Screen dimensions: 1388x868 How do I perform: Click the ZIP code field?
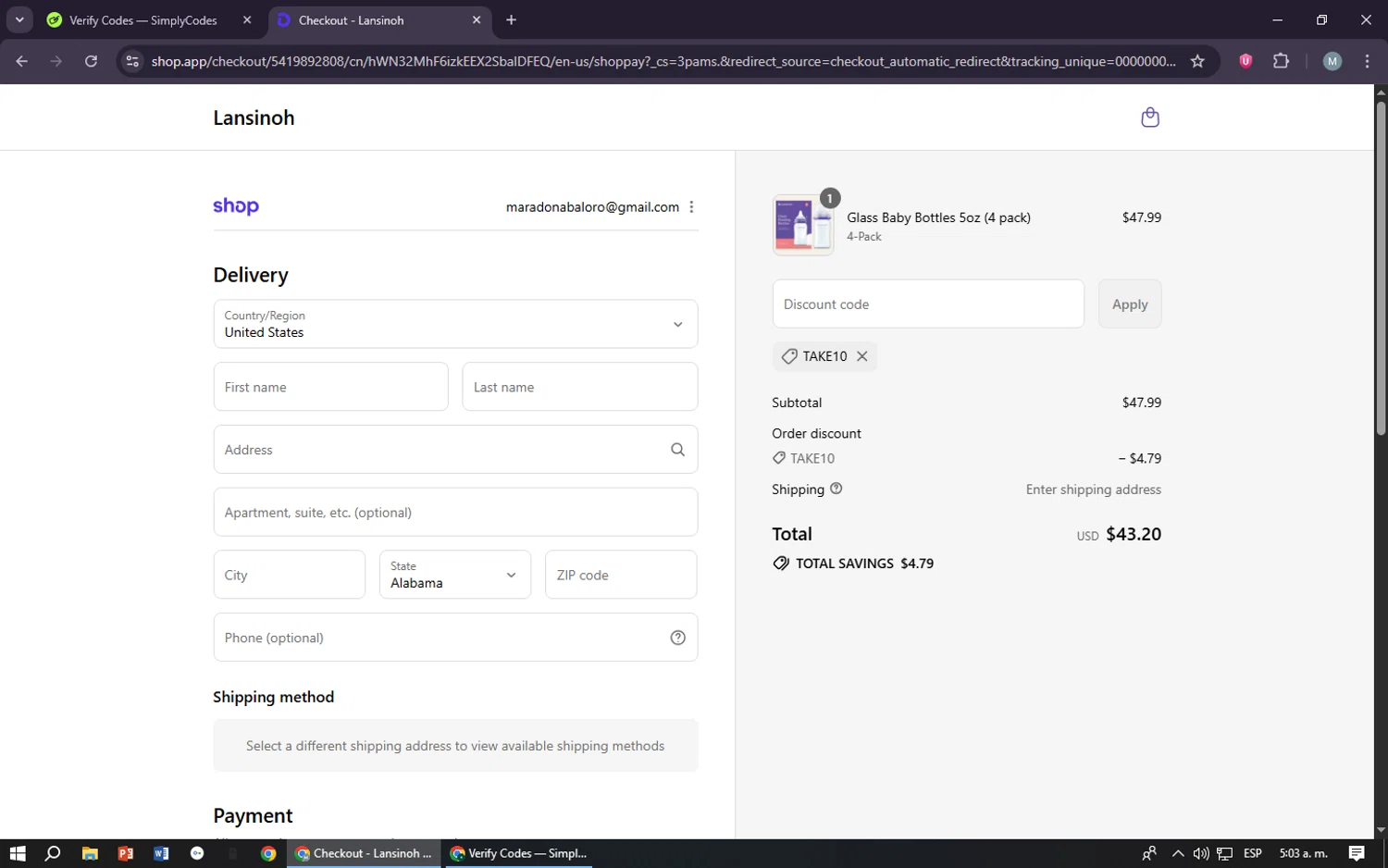(621, 575)
